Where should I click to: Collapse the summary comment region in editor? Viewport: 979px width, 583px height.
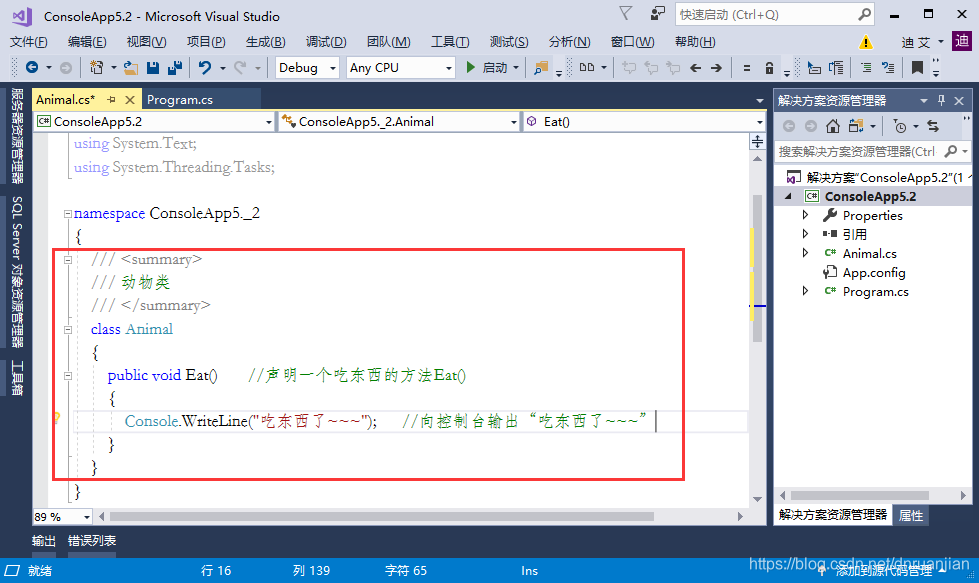[x=68, y=260]
